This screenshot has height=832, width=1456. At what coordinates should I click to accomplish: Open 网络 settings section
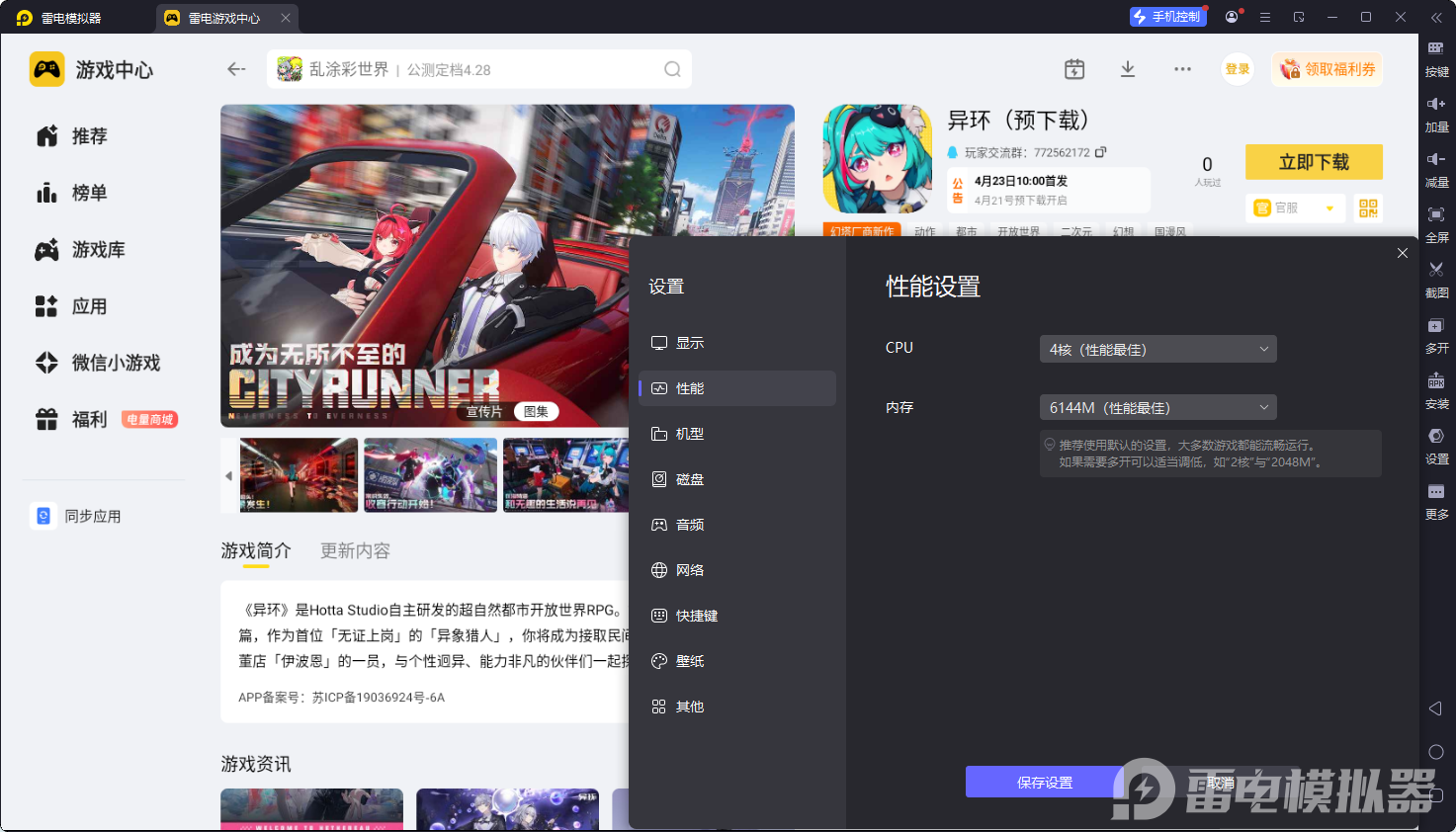[737, 570]
